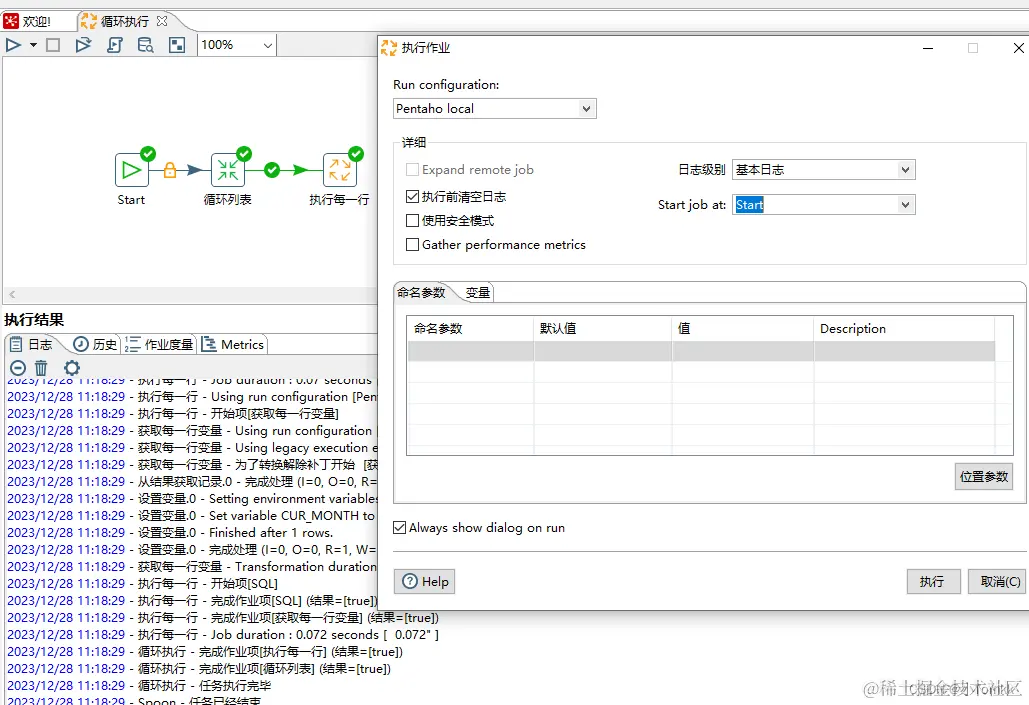Image resolution: width=1029 pixels, height=705 pixels.
Task: Open the 日志 results tab
Action: [32, 345]
